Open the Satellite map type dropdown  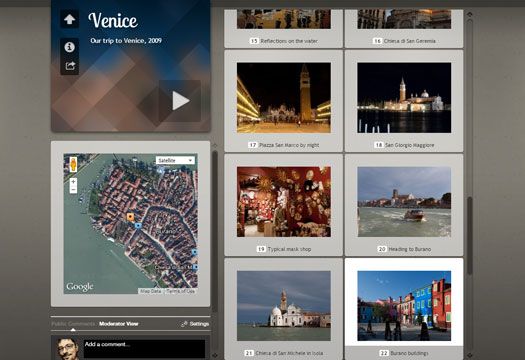coord(175,160)
